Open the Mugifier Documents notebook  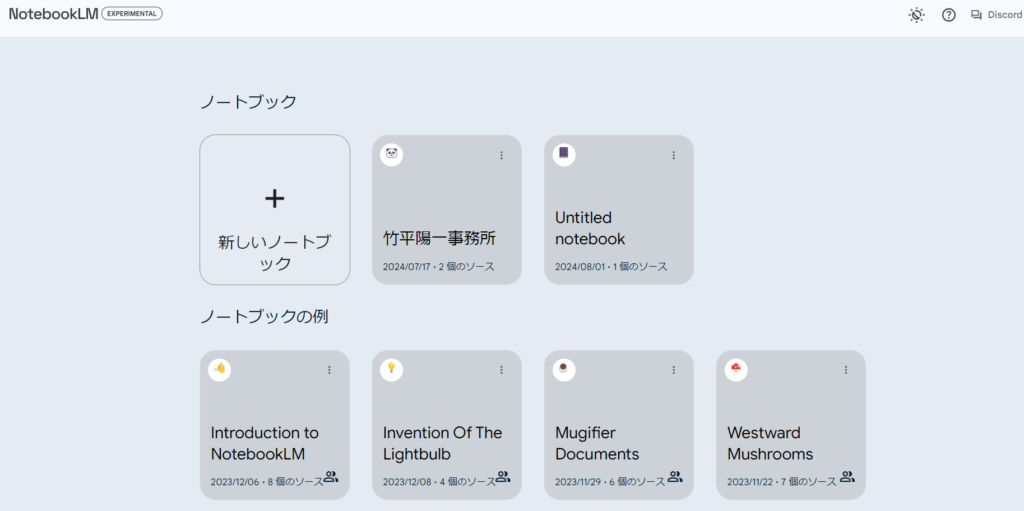619,425
